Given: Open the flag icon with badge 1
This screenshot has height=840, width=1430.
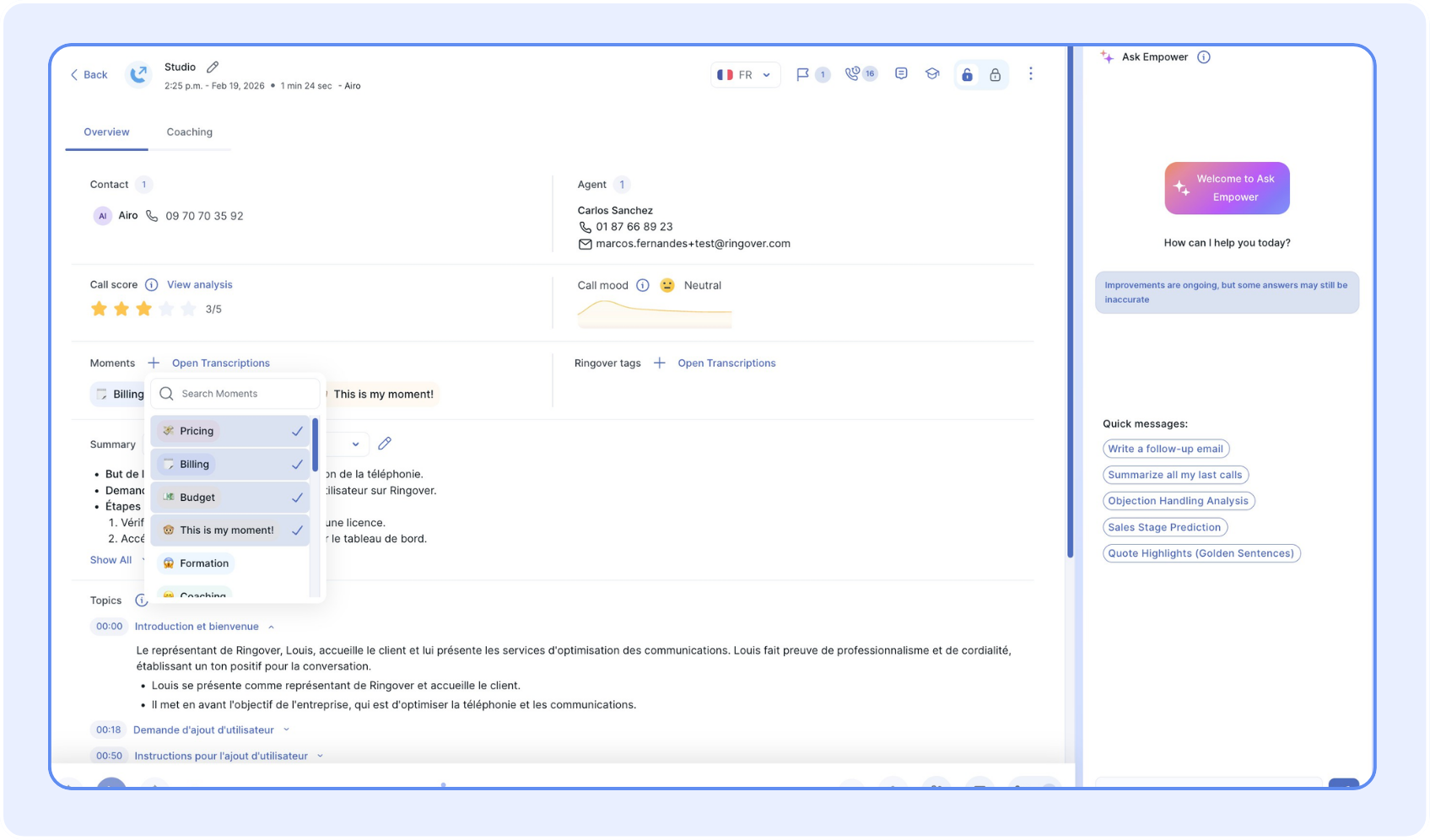Looking at the screenshot, I should click(803, 74).
